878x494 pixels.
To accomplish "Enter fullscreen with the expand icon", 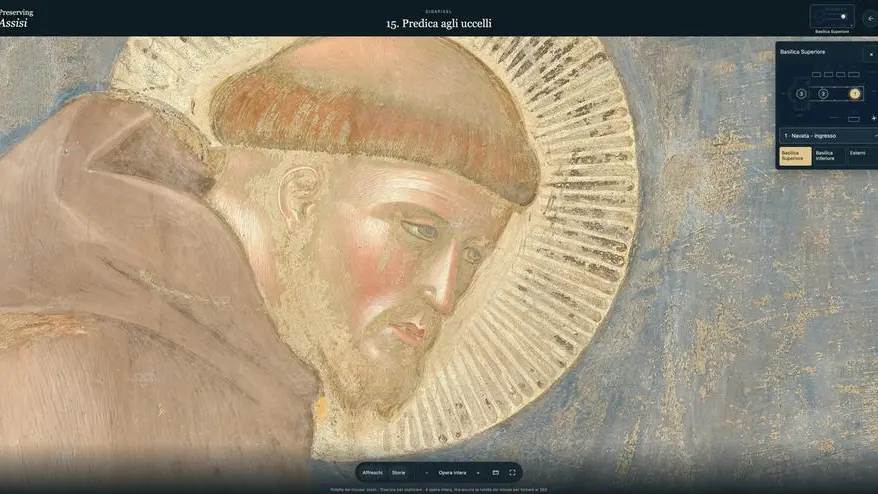I will point(512,473).
